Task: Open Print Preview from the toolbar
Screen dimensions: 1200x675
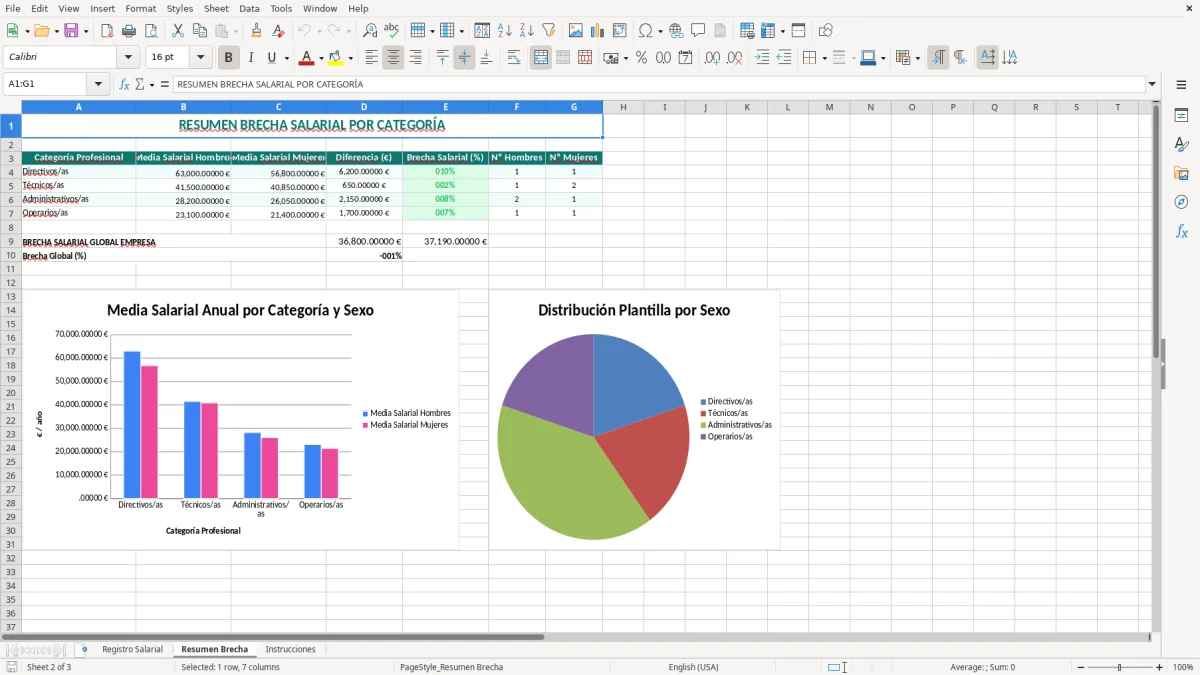Action: click(x=151, y=31)
